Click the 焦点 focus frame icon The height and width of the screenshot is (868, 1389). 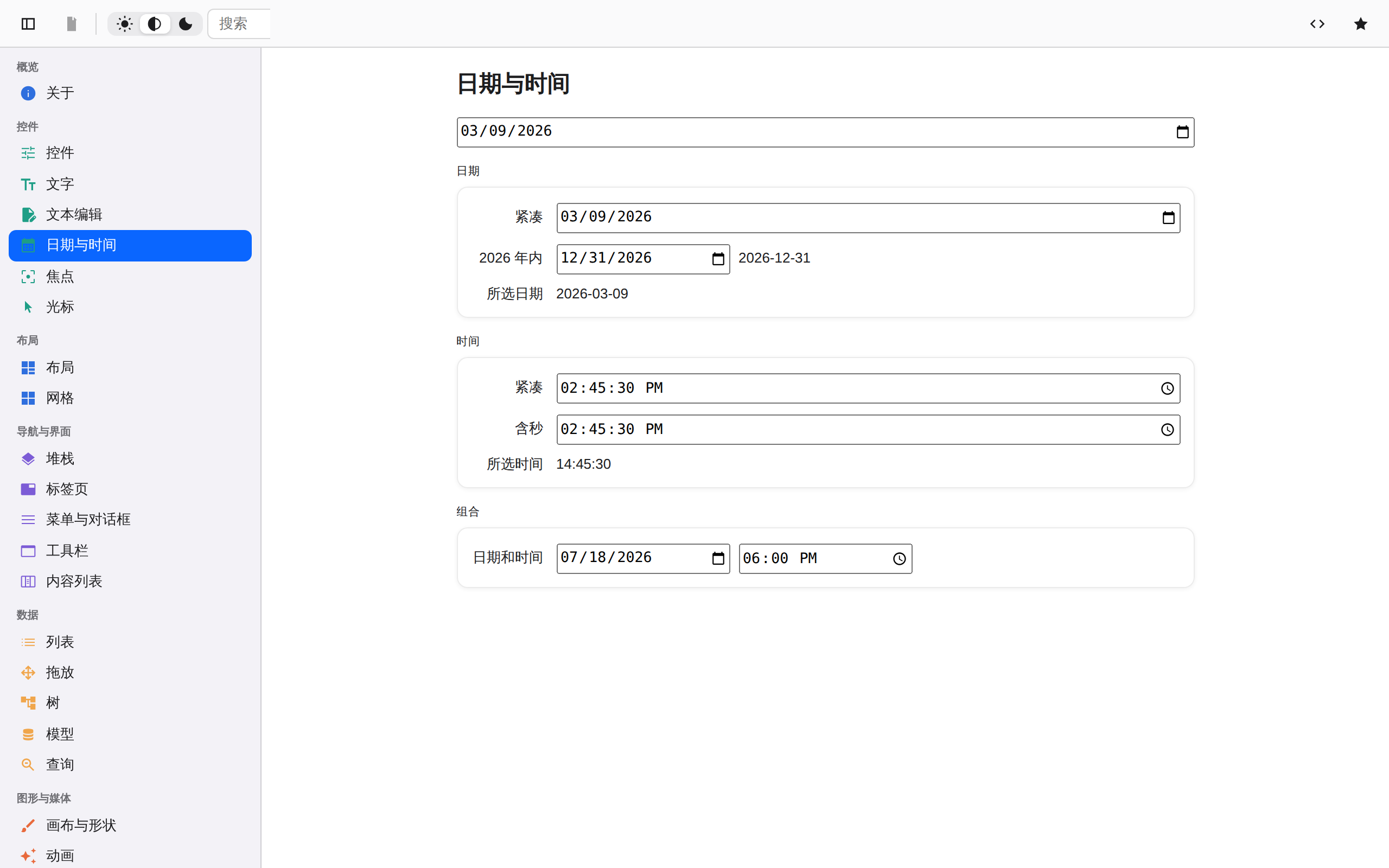click(28, 276)
